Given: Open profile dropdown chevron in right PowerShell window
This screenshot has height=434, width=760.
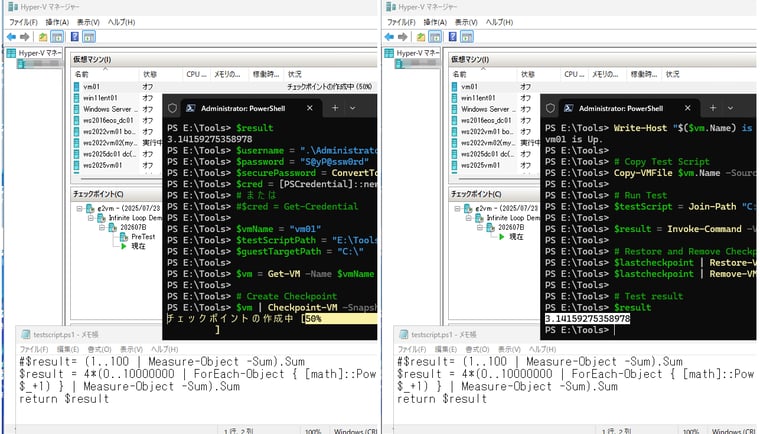Looking at the screenshot, I should coord(730,108).
